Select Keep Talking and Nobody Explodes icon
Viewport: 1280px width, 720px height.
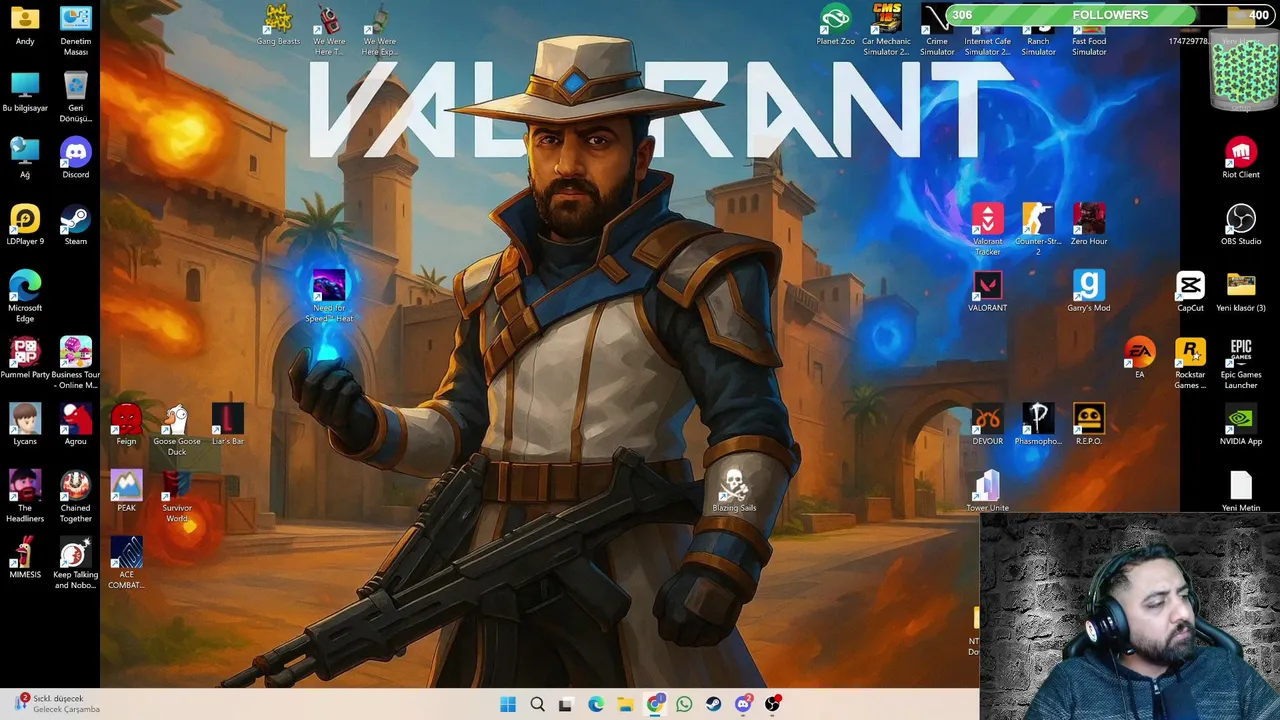coord(75,564)
